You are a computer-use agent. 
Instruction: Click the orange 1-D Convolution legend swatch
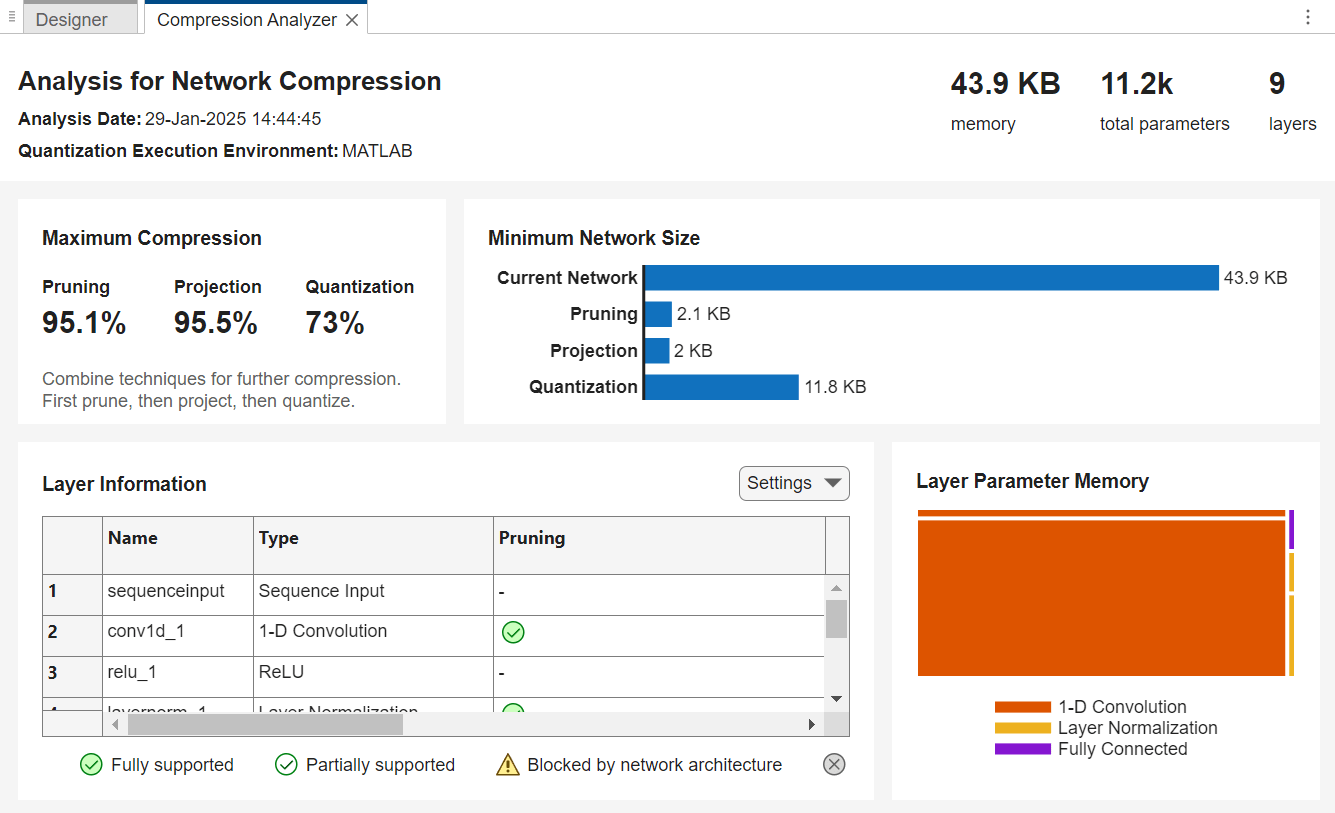pyautogui.click(x=1022, y=707)
